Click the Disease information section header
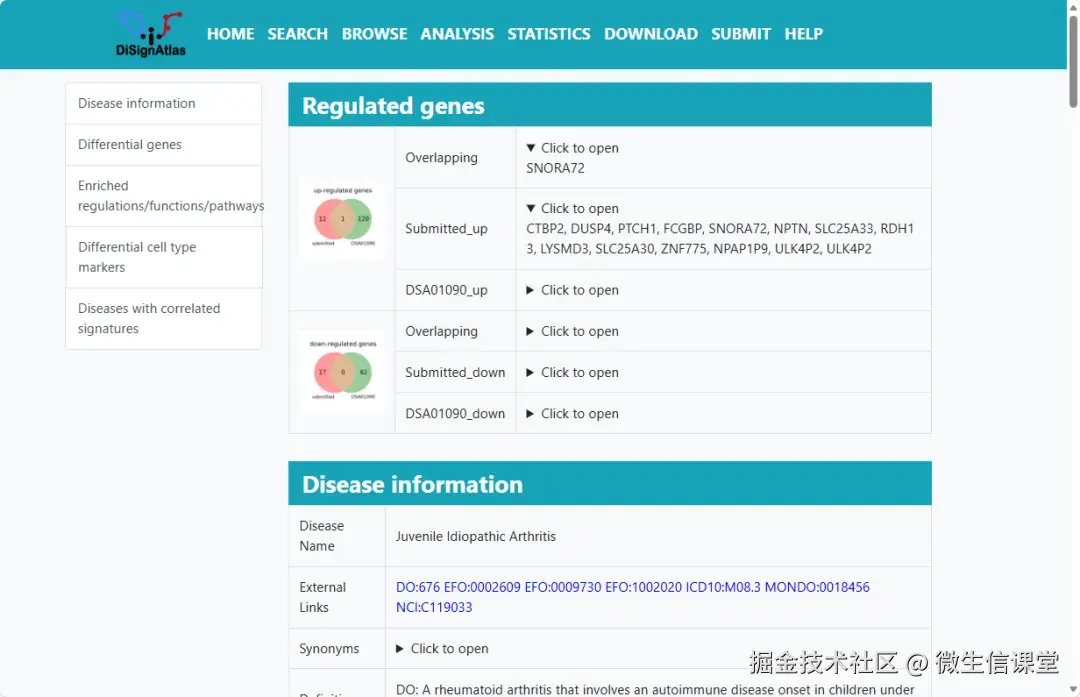Screen dimensions: 1080x697 610,483
